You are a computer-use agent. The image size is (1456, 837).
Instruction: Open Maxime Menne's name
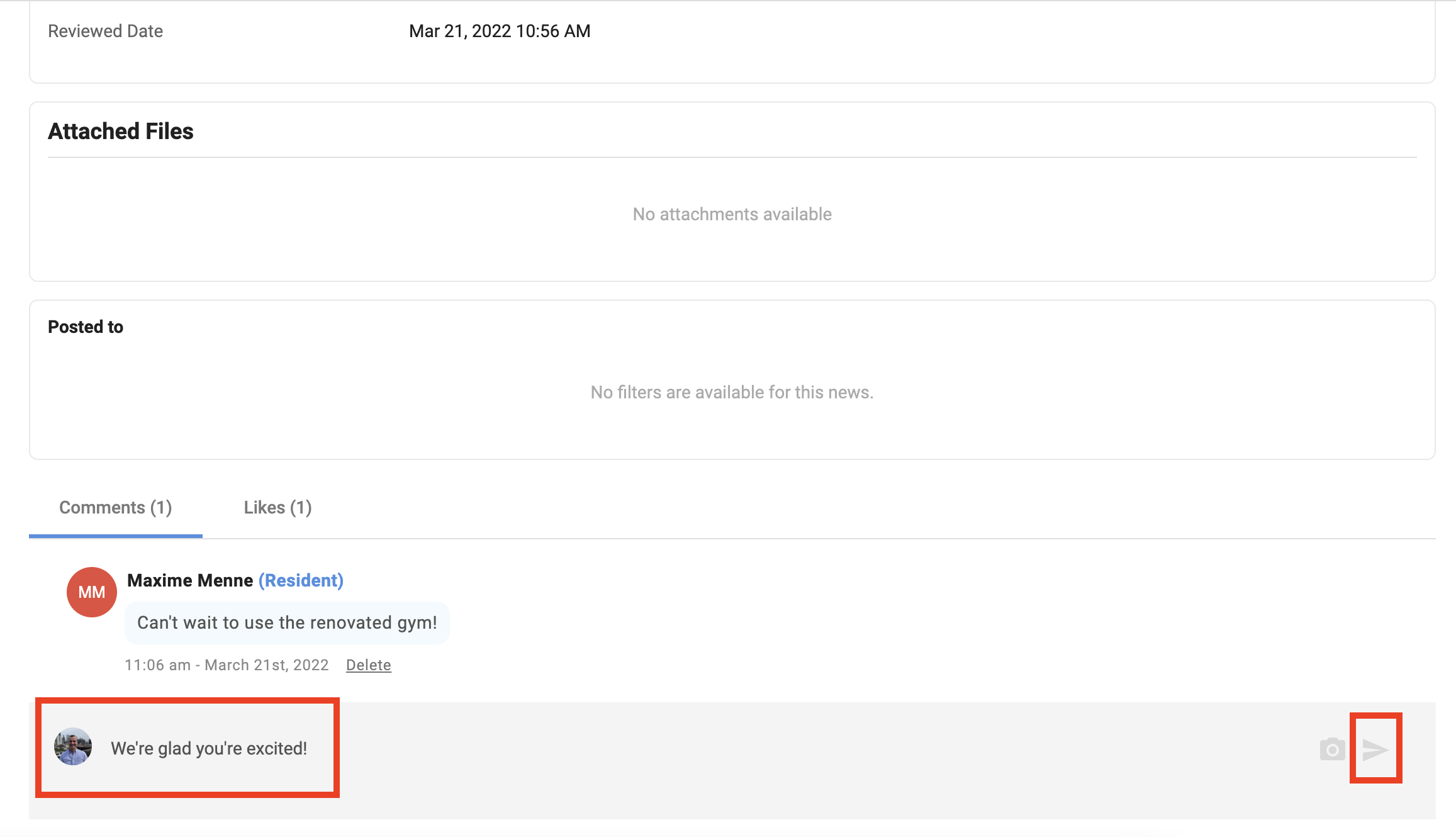coord(190,580)
